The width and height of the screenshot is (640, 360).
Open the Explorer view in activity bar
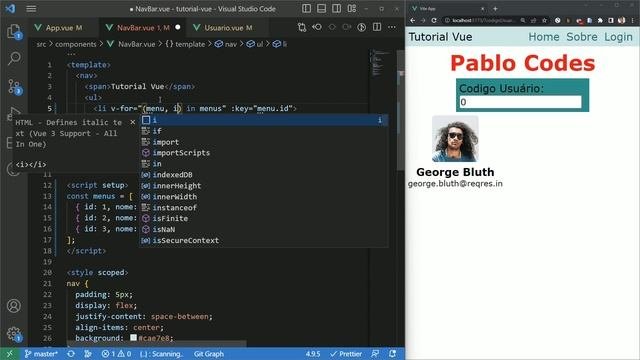[14, 31]
